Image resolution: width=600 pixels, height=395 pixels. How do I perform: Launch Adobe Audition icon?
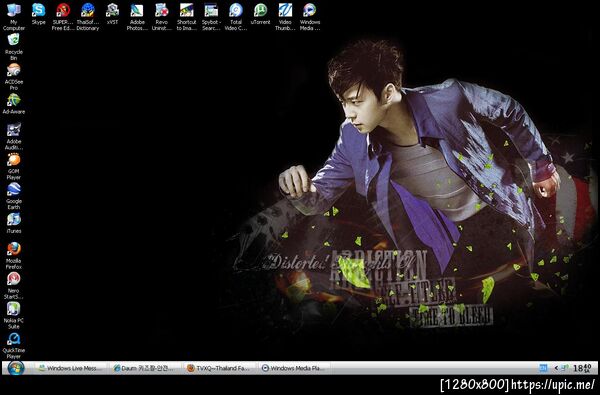click(14, 136)
